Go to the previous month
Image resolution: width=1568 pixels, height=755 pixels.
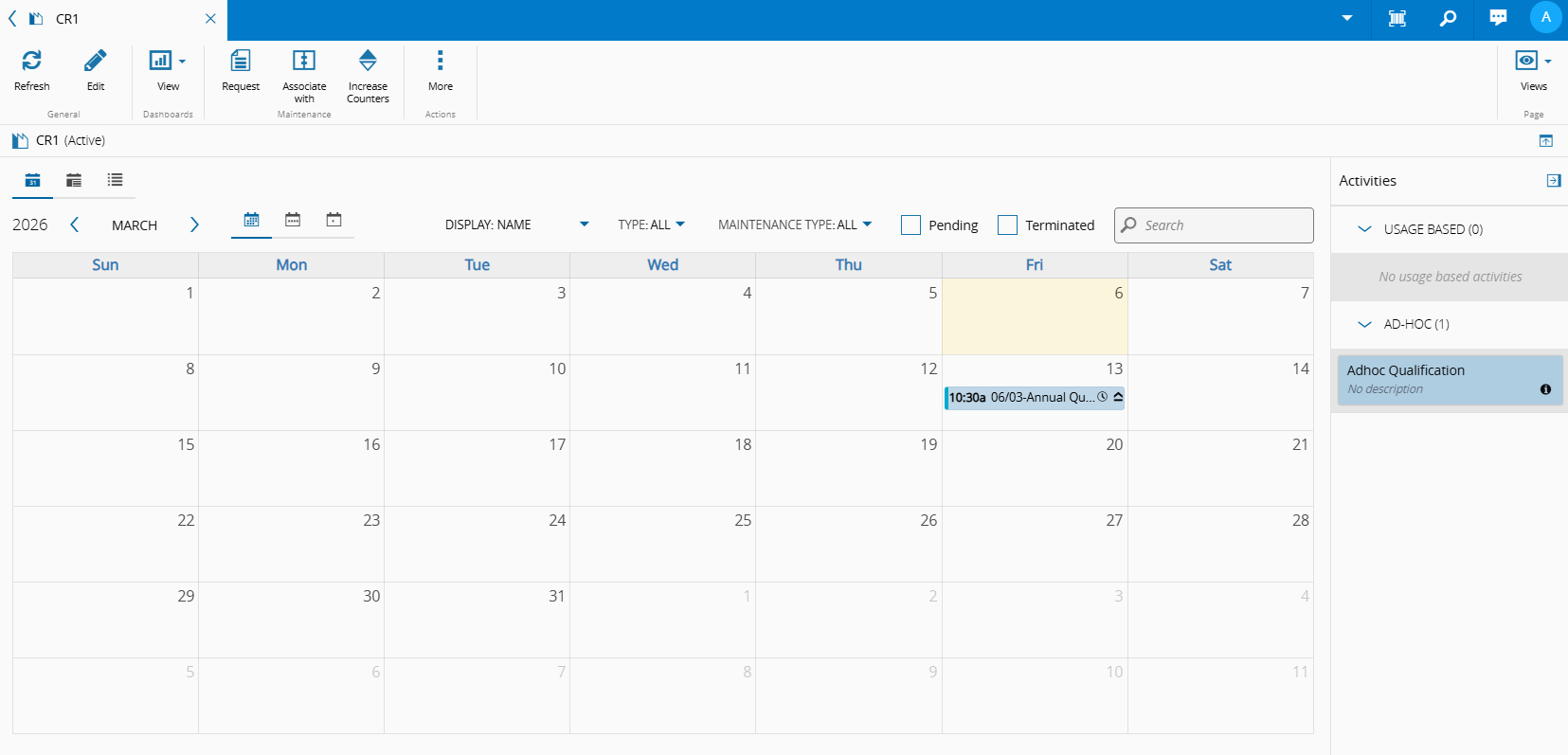pyautogui.click(x=74, y=225)
